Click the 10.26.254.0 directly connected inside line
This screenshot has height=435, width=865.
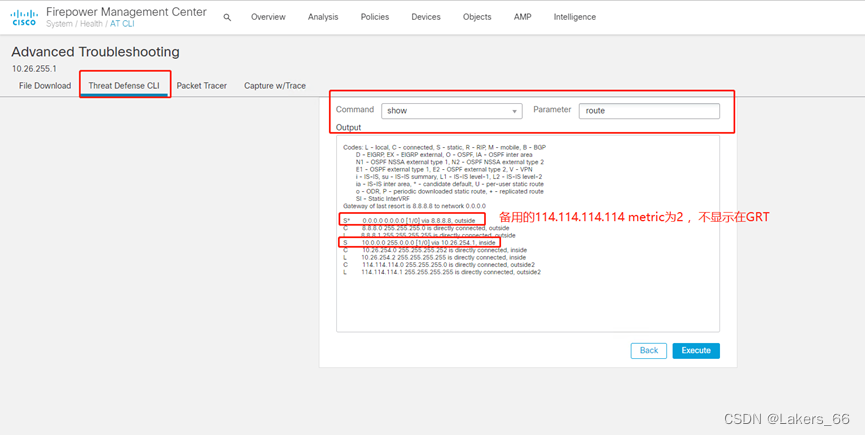[x=434, y=250]
